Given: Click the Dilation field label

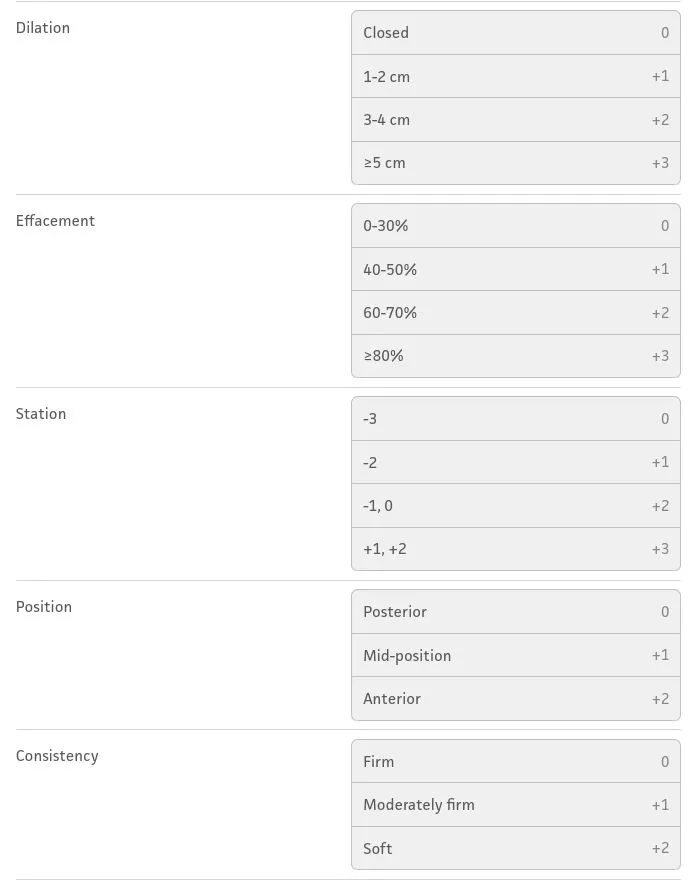Looking at the screenshot, I should (43, 28).
